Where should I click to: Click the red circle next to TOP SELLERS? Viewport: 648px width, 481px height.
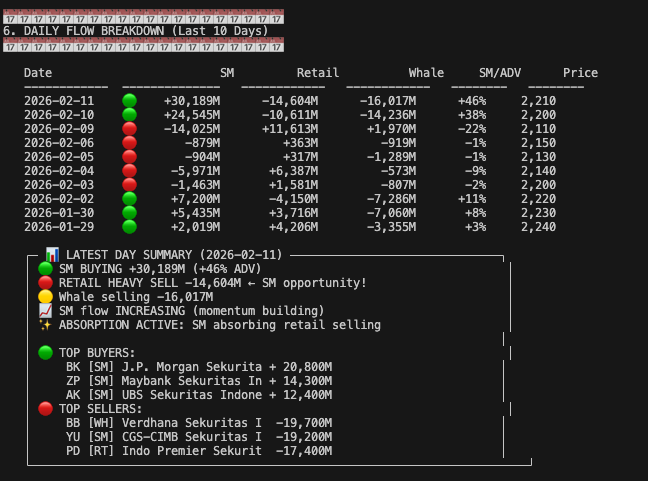45,409
